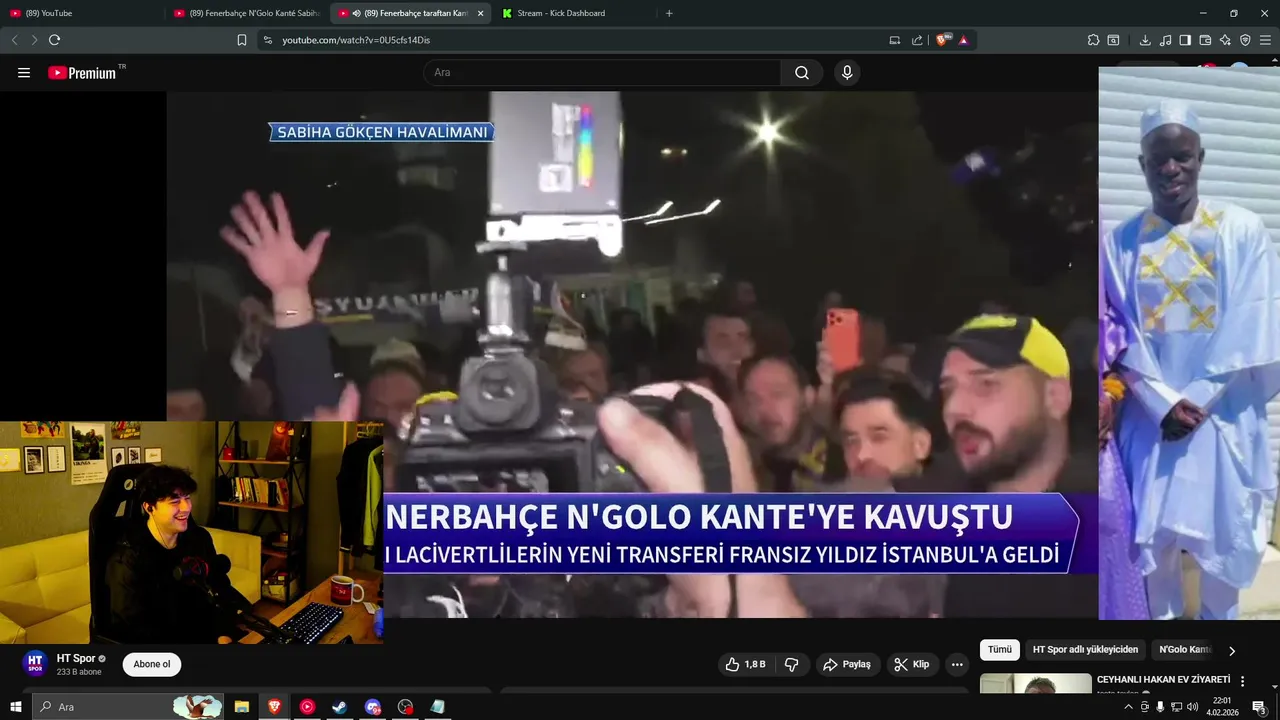Bookmark this page using the bookmark icon
Viewport: 1280px width, 720px height.
[x=241, y=40]
